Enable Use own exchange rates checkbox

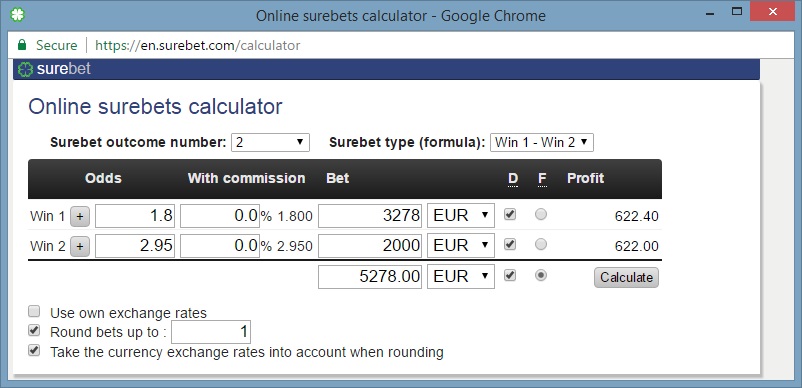pos(34,311)
